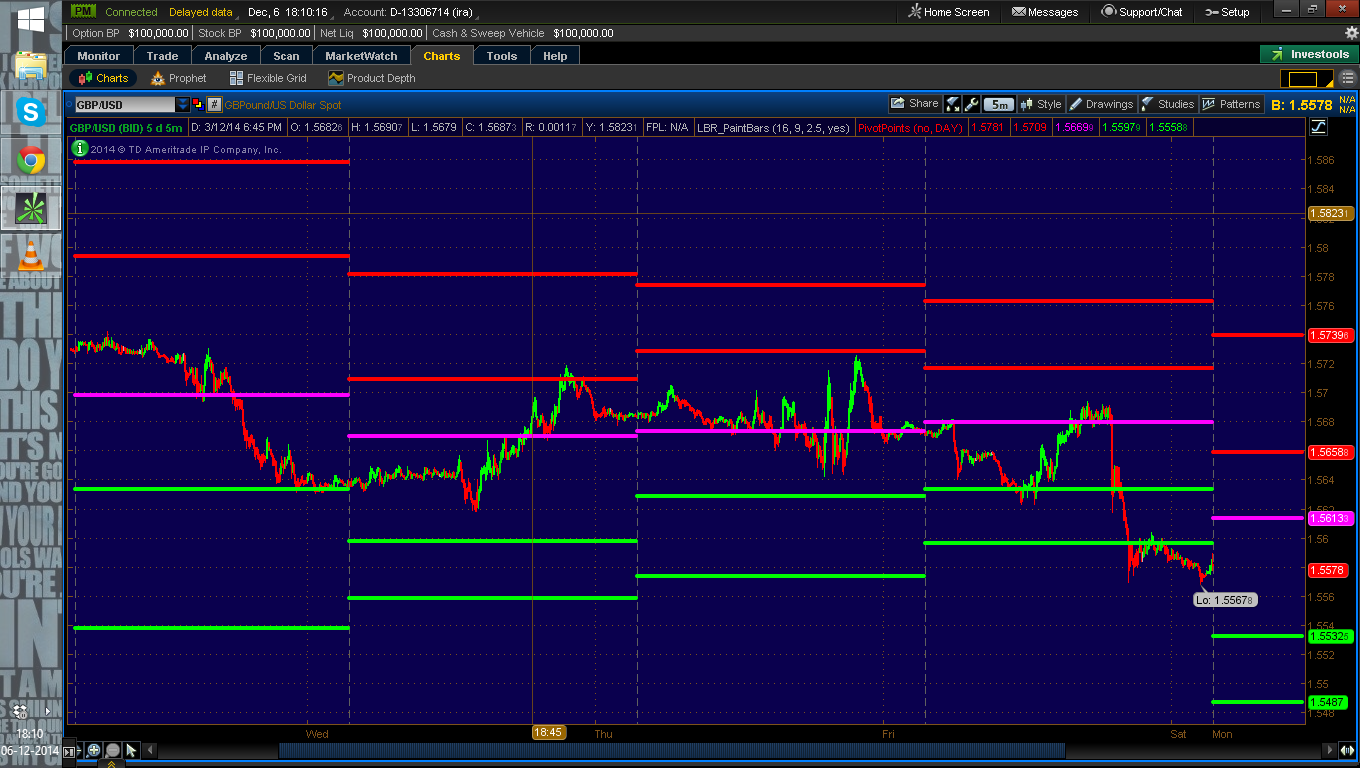Screen dimensions: 1360x768
Task: Click the 1.5823 price cursor label
Action: tap(1331, 213)
